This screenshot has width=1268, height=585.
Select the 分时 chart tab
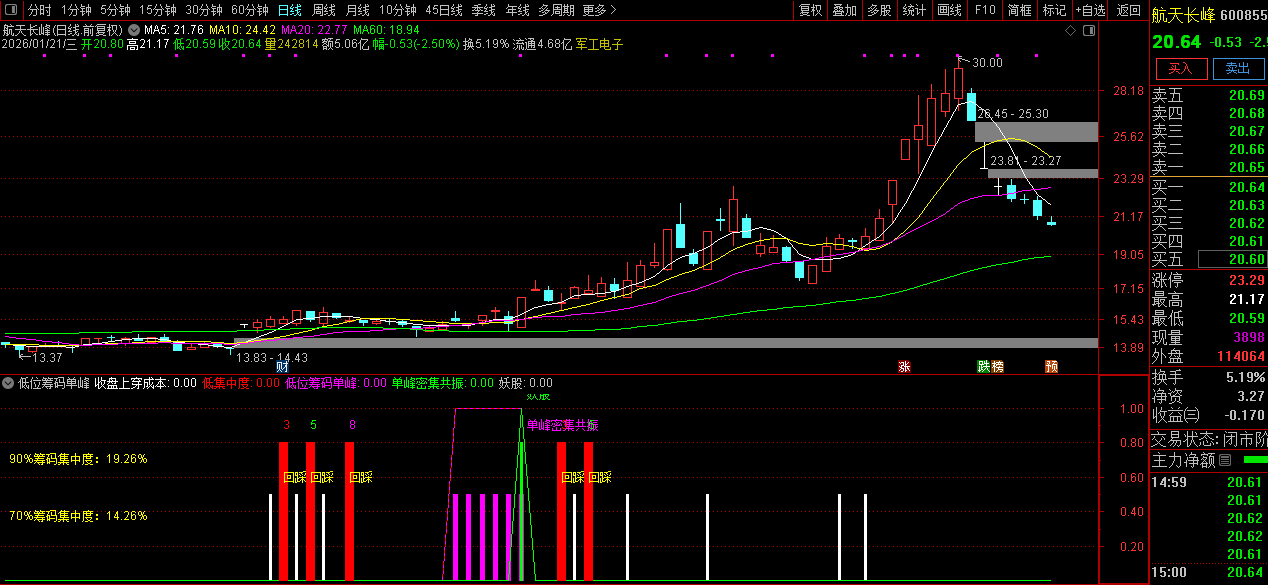point(39,10)
